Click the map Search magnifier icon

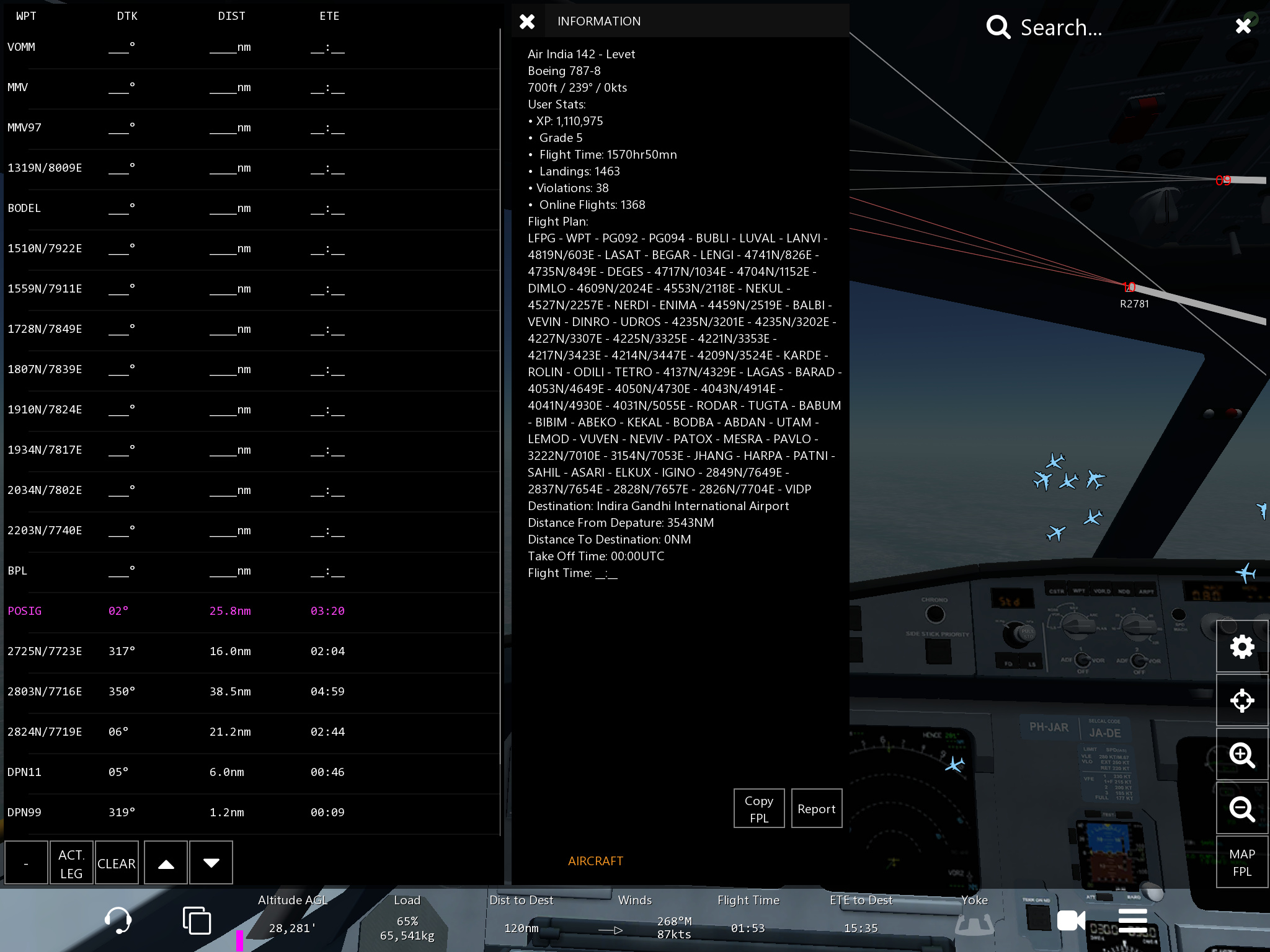(x=998, y=27)
